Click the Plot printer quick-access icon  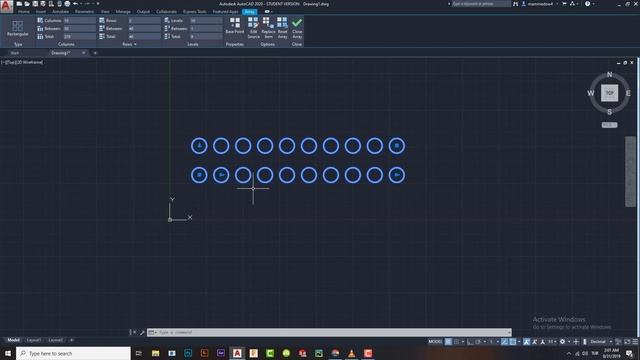tap(67, 4)
